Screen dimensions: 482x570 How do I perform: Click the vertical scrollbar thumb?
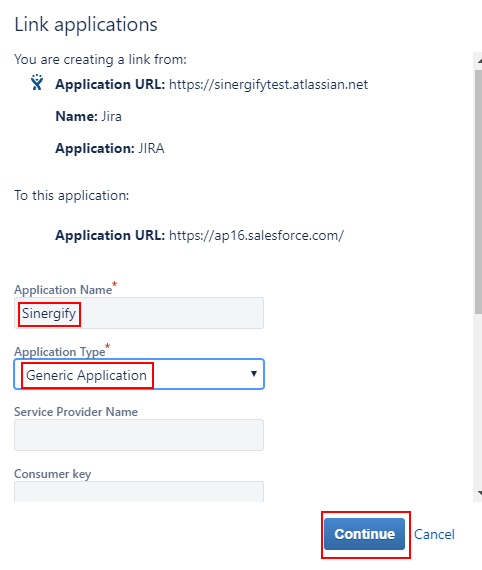tap(478, 192)
